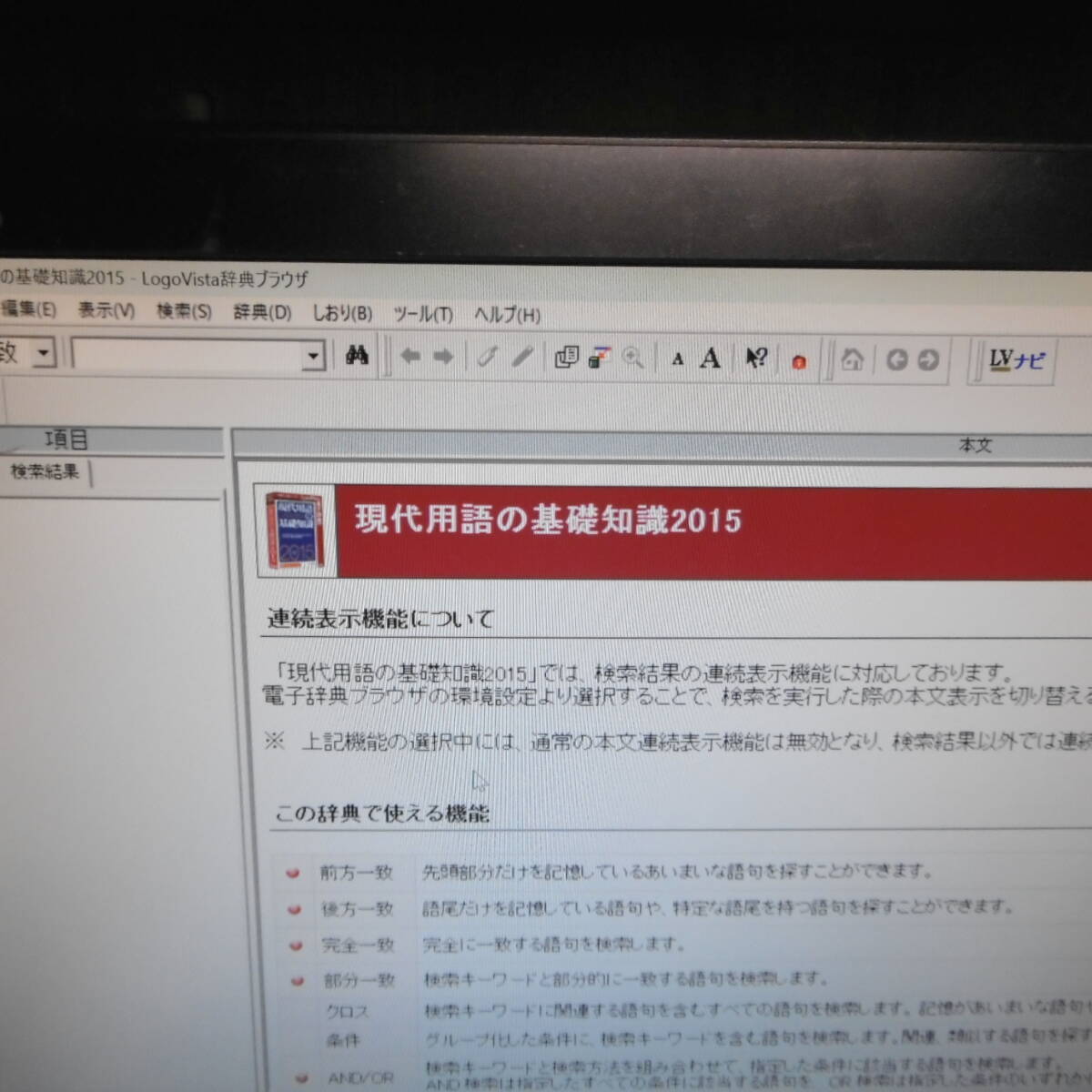Click the colorful paint settings icon

pyautogui.click(x=599, y=358)
